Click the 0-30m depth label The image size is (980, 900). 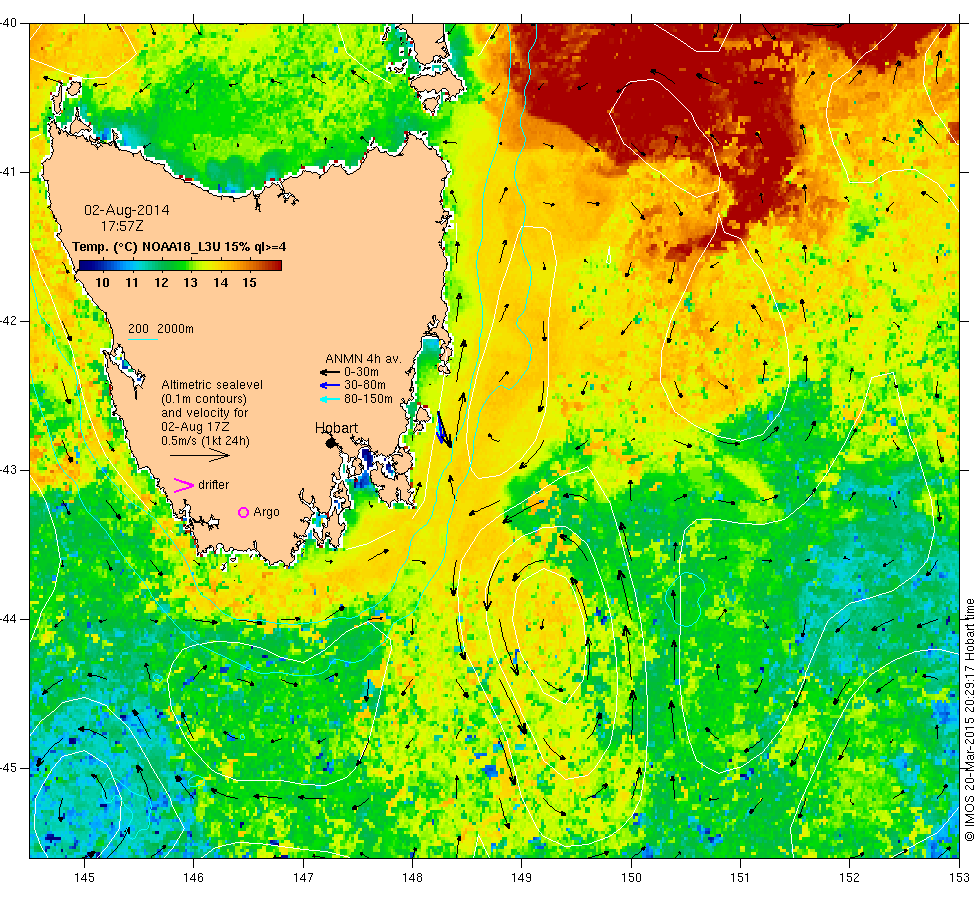[x=361, y=372]
